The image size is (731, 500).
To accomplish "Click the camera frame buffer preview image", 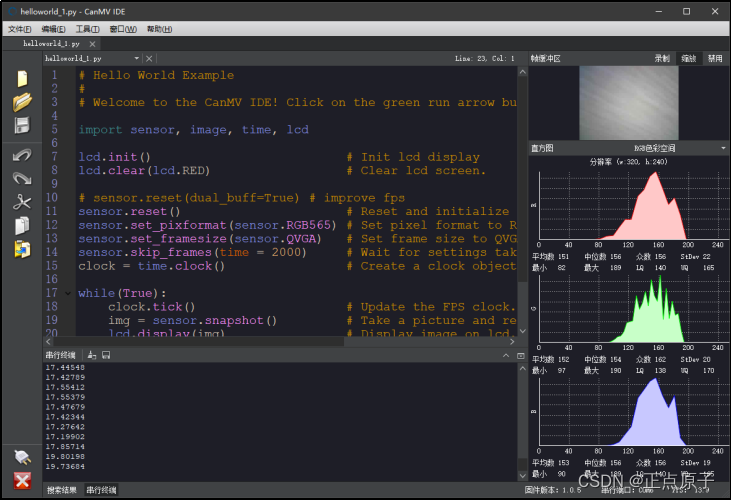I will click(x=628, y=103).
